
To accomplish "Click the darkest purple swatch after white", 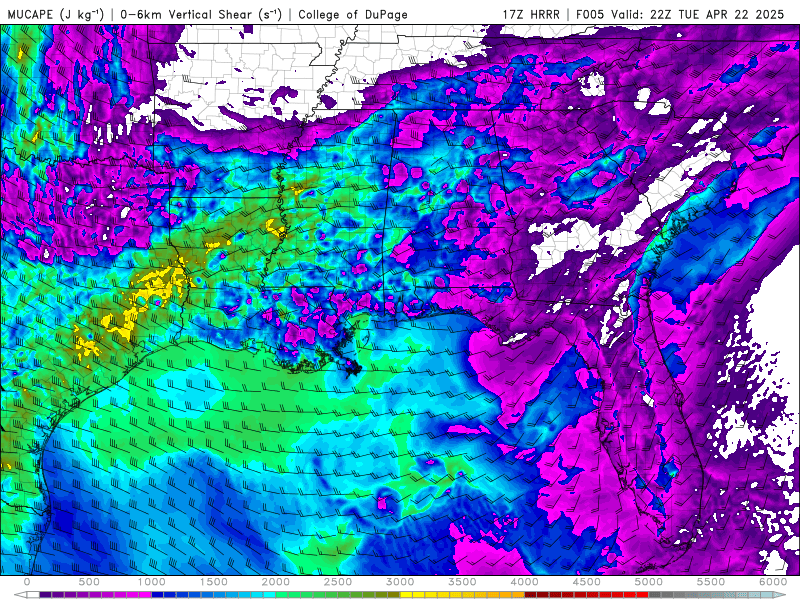I will point(45,594).
